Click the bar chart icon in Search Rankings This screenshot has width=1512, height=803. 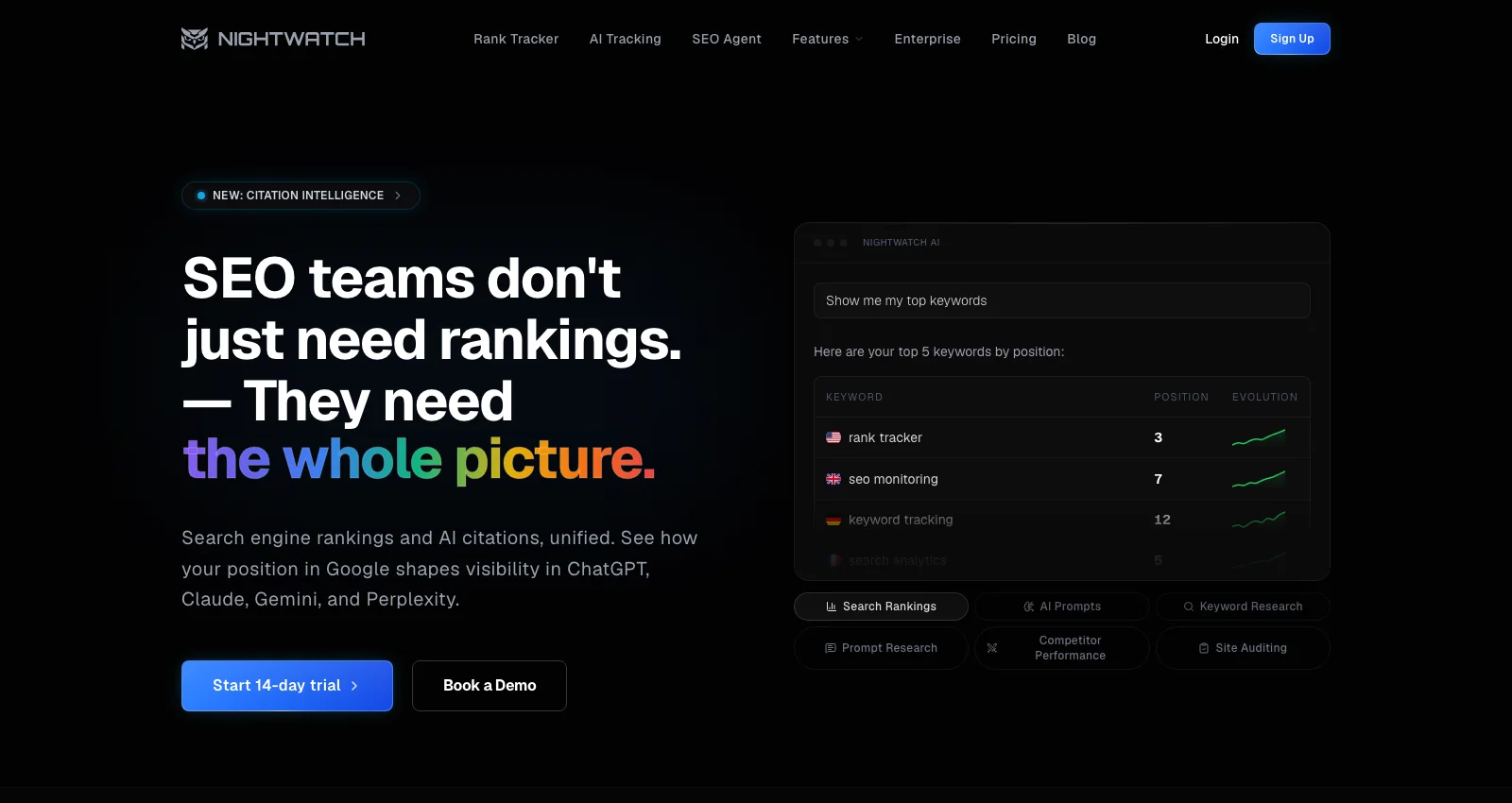pos(832,607)
